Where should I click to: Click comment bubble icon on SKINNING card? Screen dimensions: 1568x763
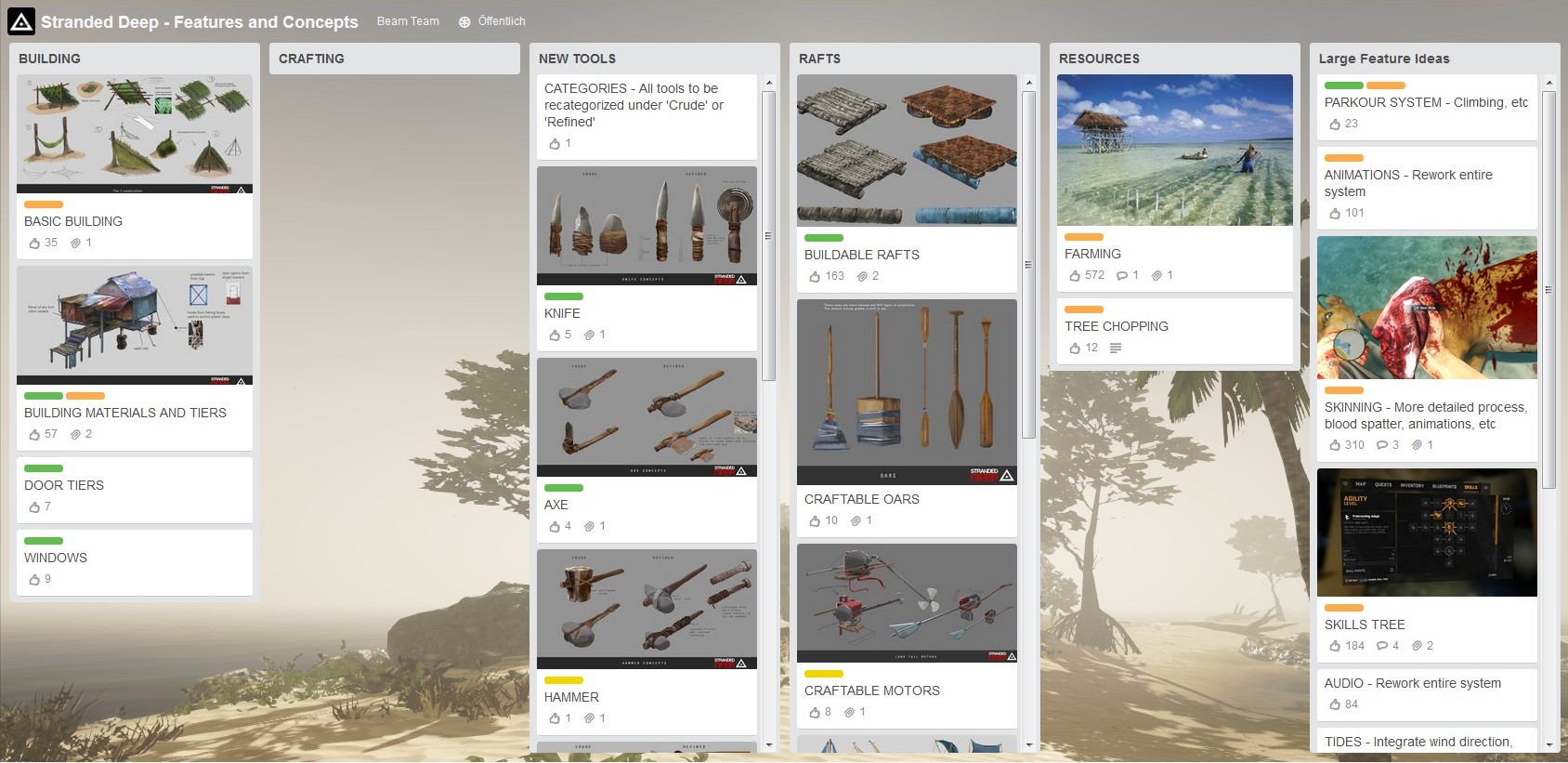coord(1382,446)
